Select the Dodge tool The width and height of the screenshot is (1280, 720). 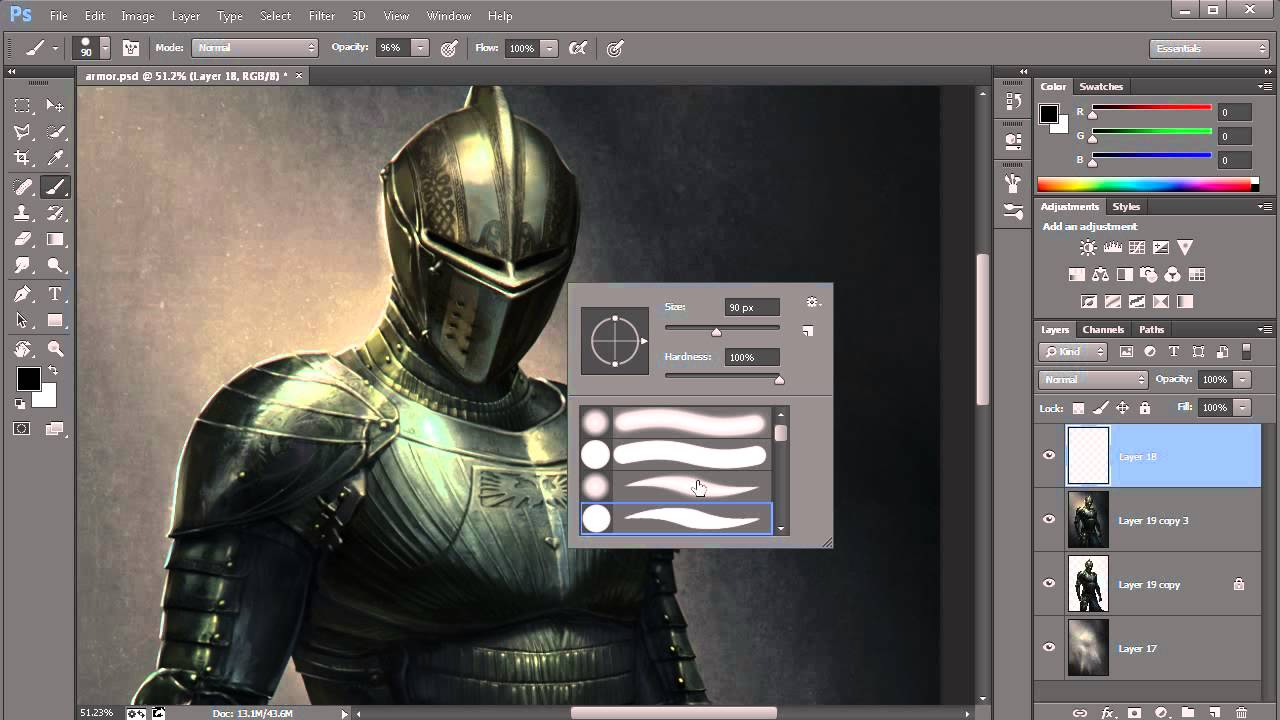pos(56,266)
